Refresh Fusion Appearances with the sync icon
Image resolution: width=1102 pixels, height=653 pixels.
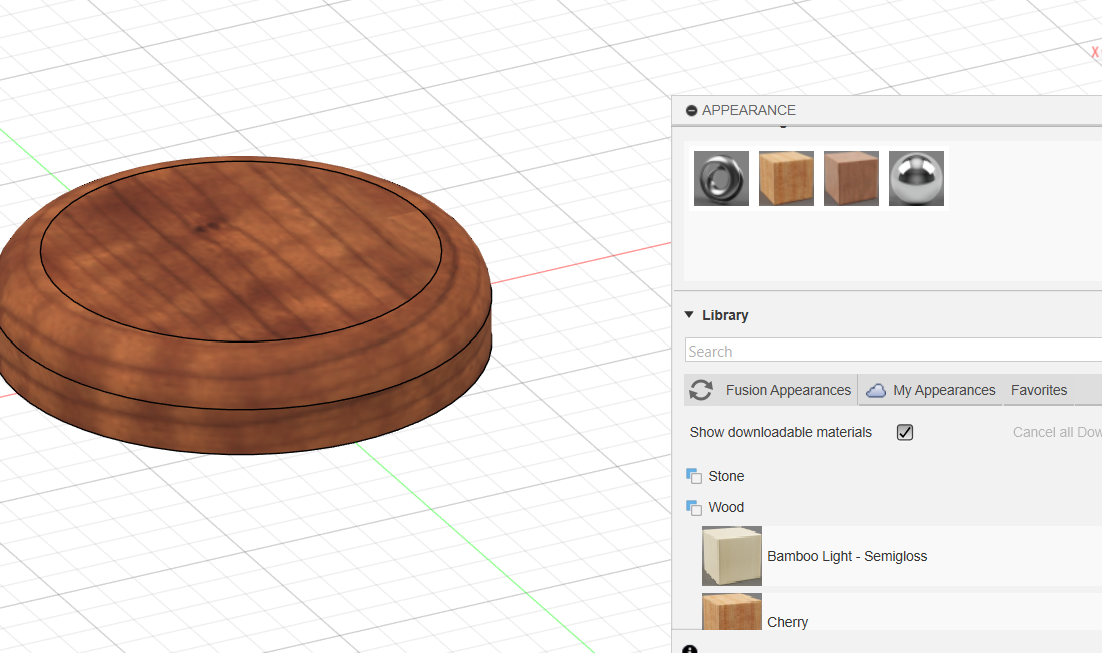(x=701, y=390)
